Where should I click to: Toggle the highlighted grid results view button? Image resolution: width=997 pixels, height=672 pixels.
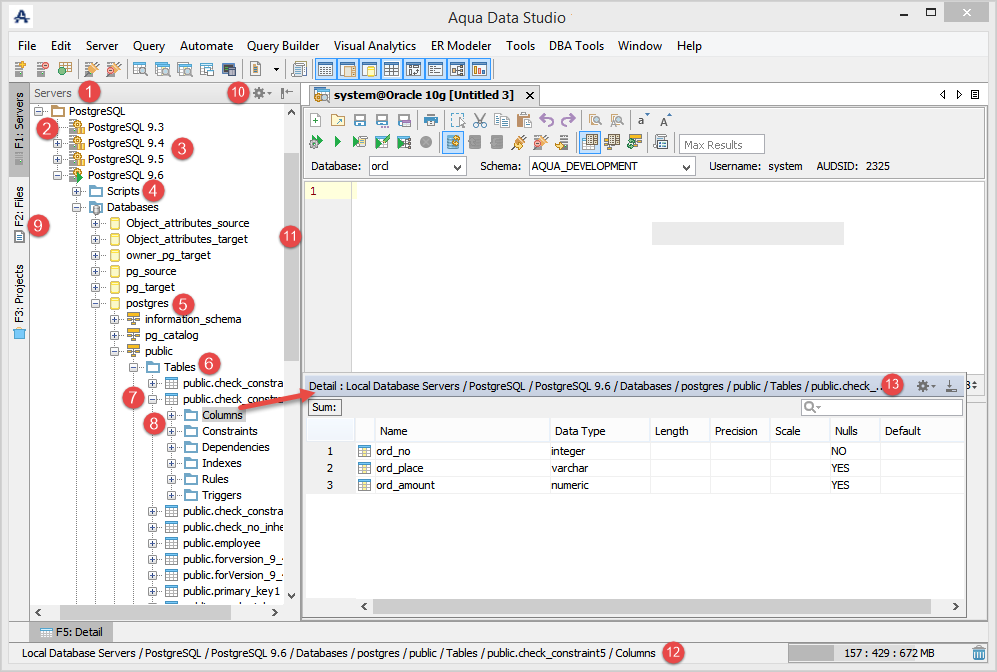pyautogui.click(x=590, y=142)
